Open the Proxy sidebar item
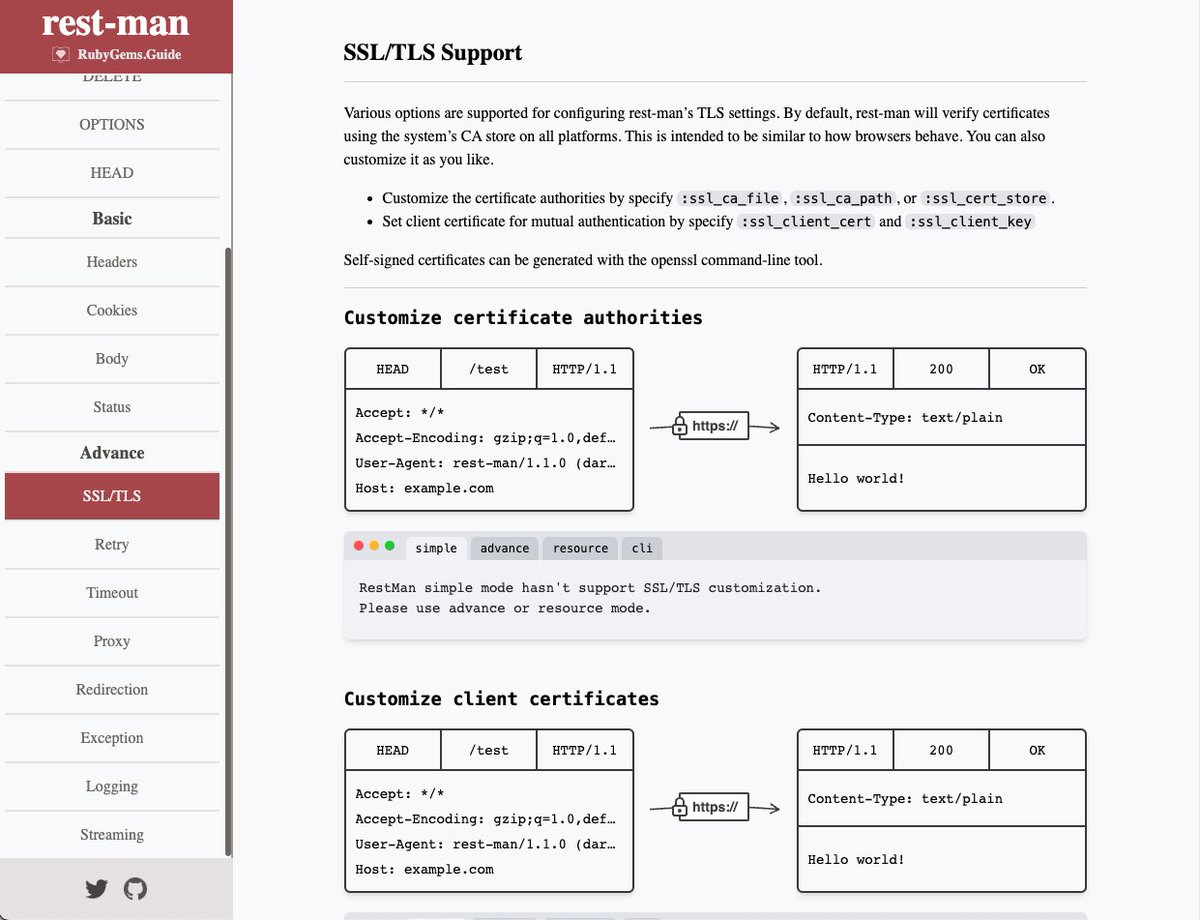The width and height of the screenshot is (1200, 920). tap(112, 642)
